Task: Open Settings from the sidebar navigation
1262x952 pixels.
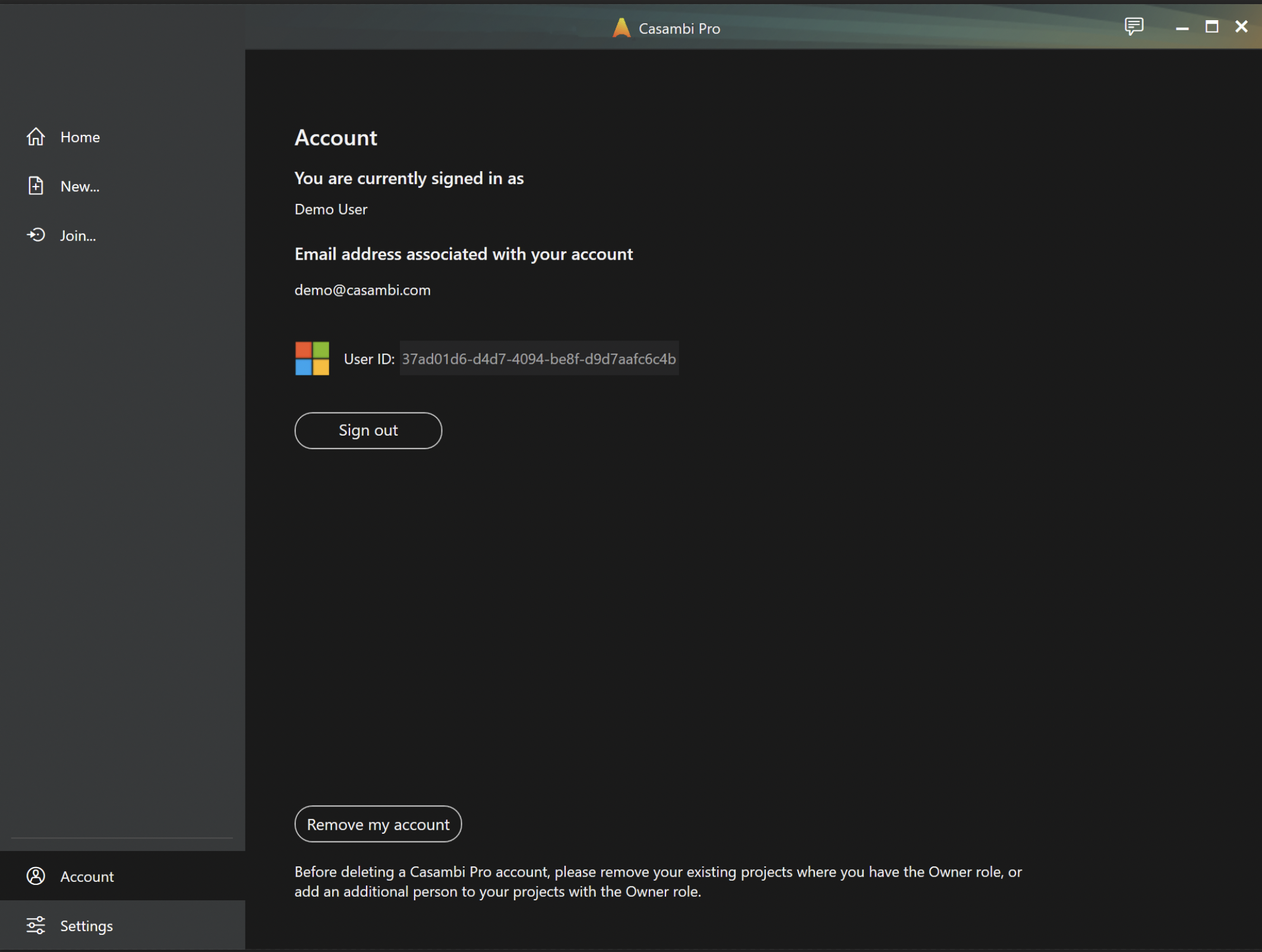Action: click(x=86, y=925)
